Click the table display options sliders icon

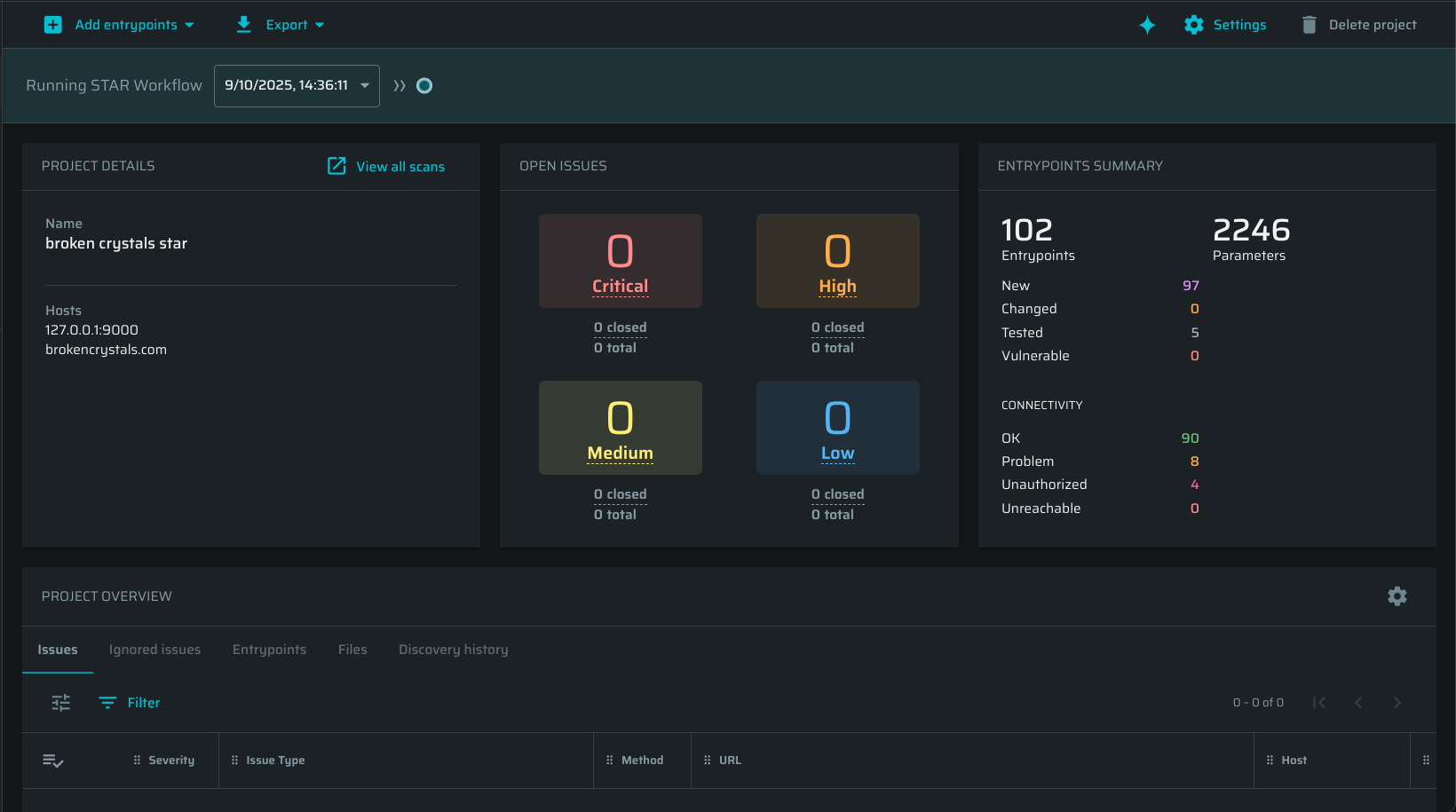coord(61,703)
